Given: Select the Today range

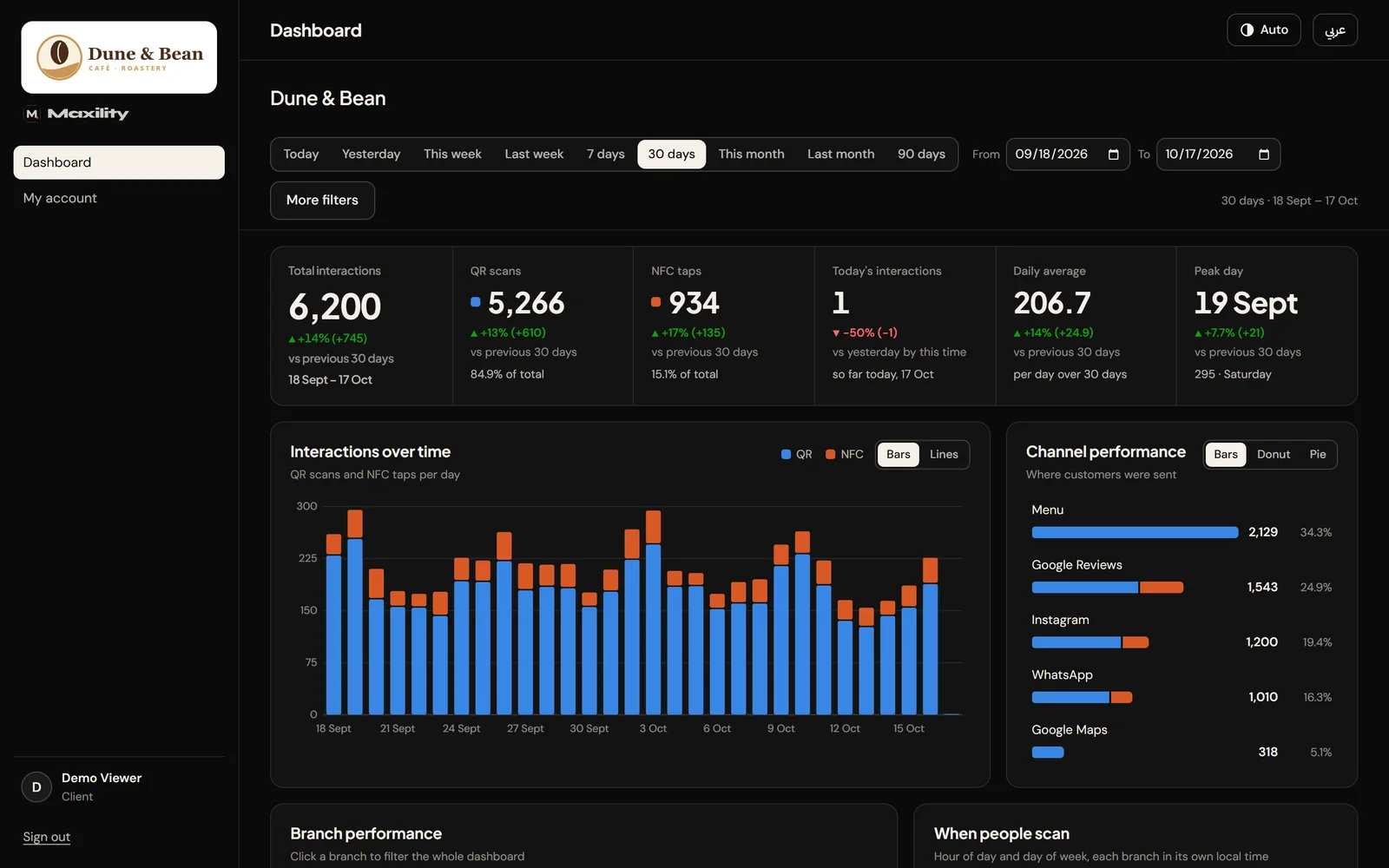Looking at the screenshot, I should click(301, 154).
